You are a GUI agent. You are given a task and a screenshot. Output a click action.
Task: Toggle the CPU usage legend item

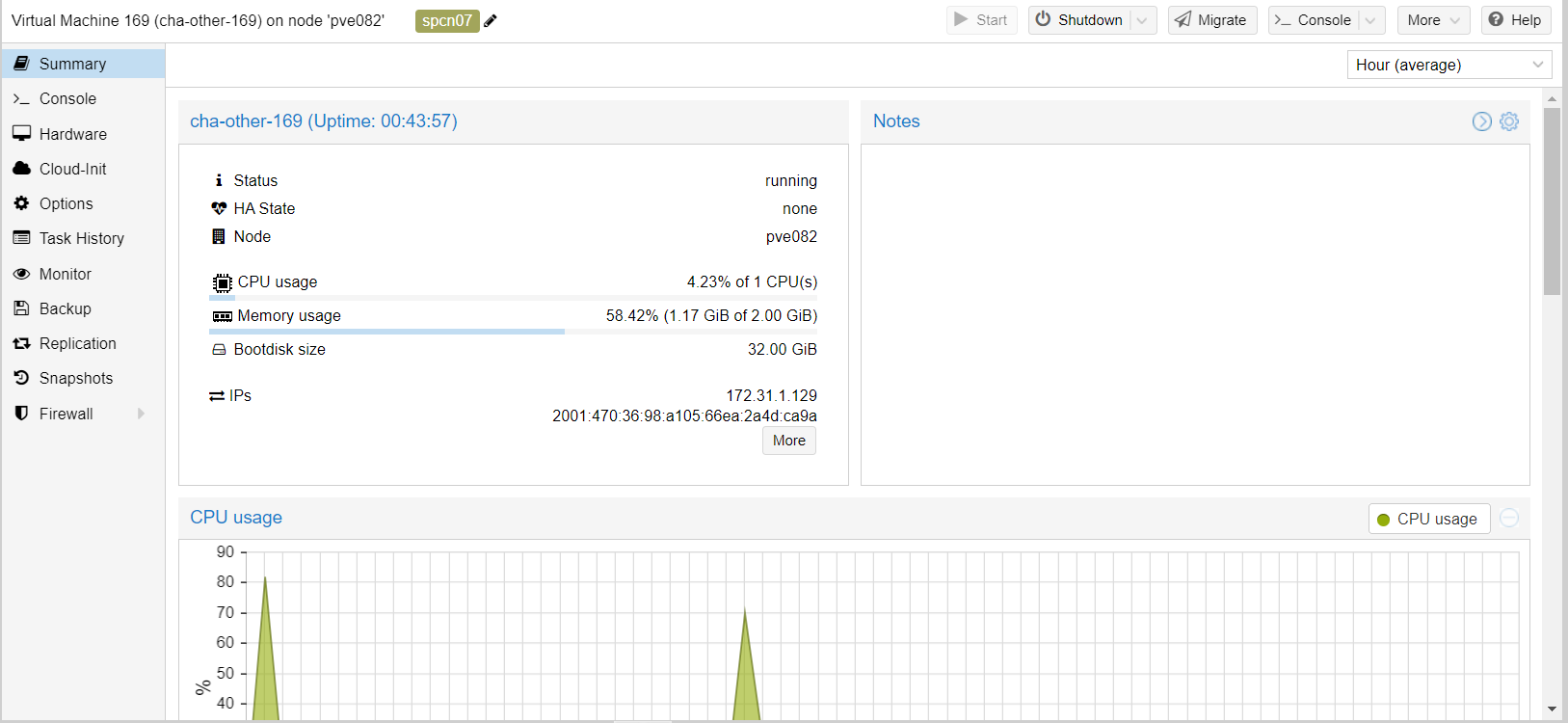click(1429, 519)
